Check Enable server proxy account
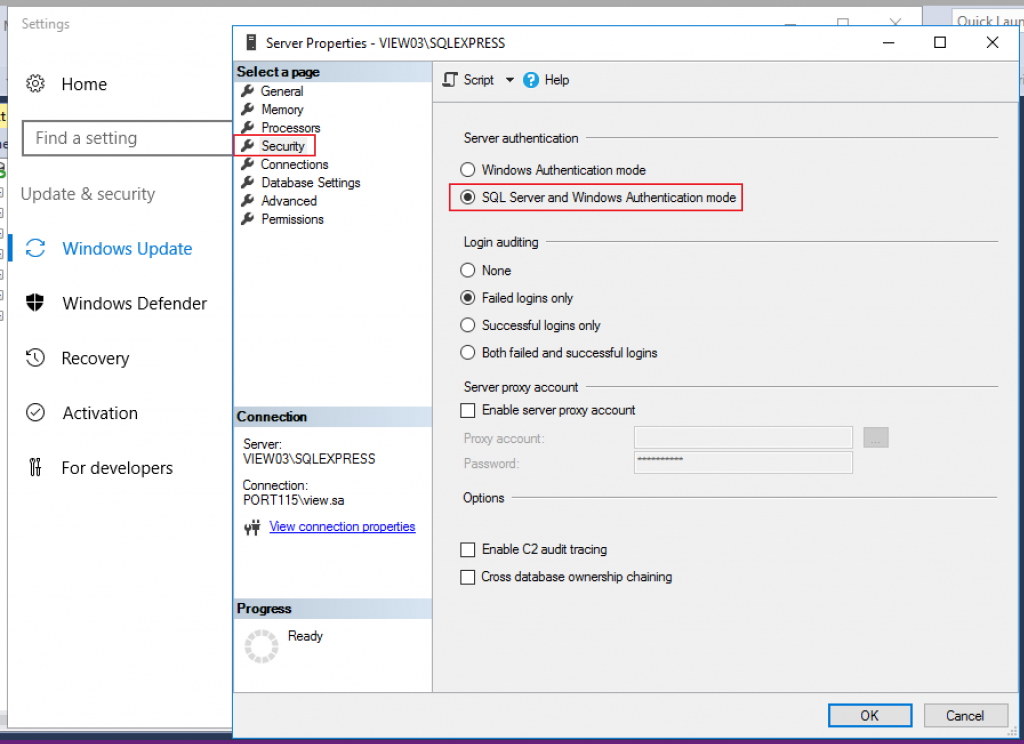Screen dimensions: 1024x744 [468, 410]
